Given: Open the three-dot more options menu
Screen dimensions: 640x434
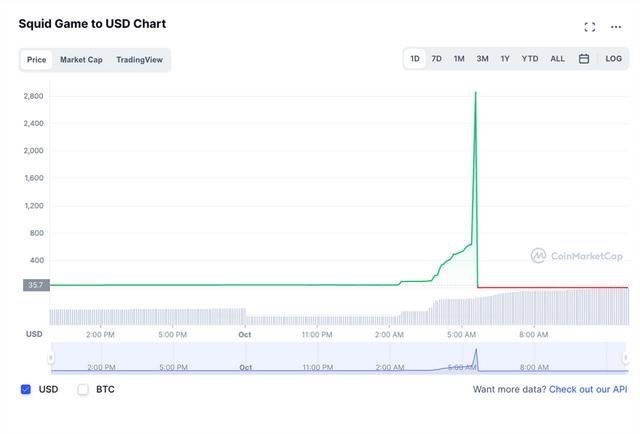Looking at the screenshot, I should pyautogui.click(x=616, y=27).
